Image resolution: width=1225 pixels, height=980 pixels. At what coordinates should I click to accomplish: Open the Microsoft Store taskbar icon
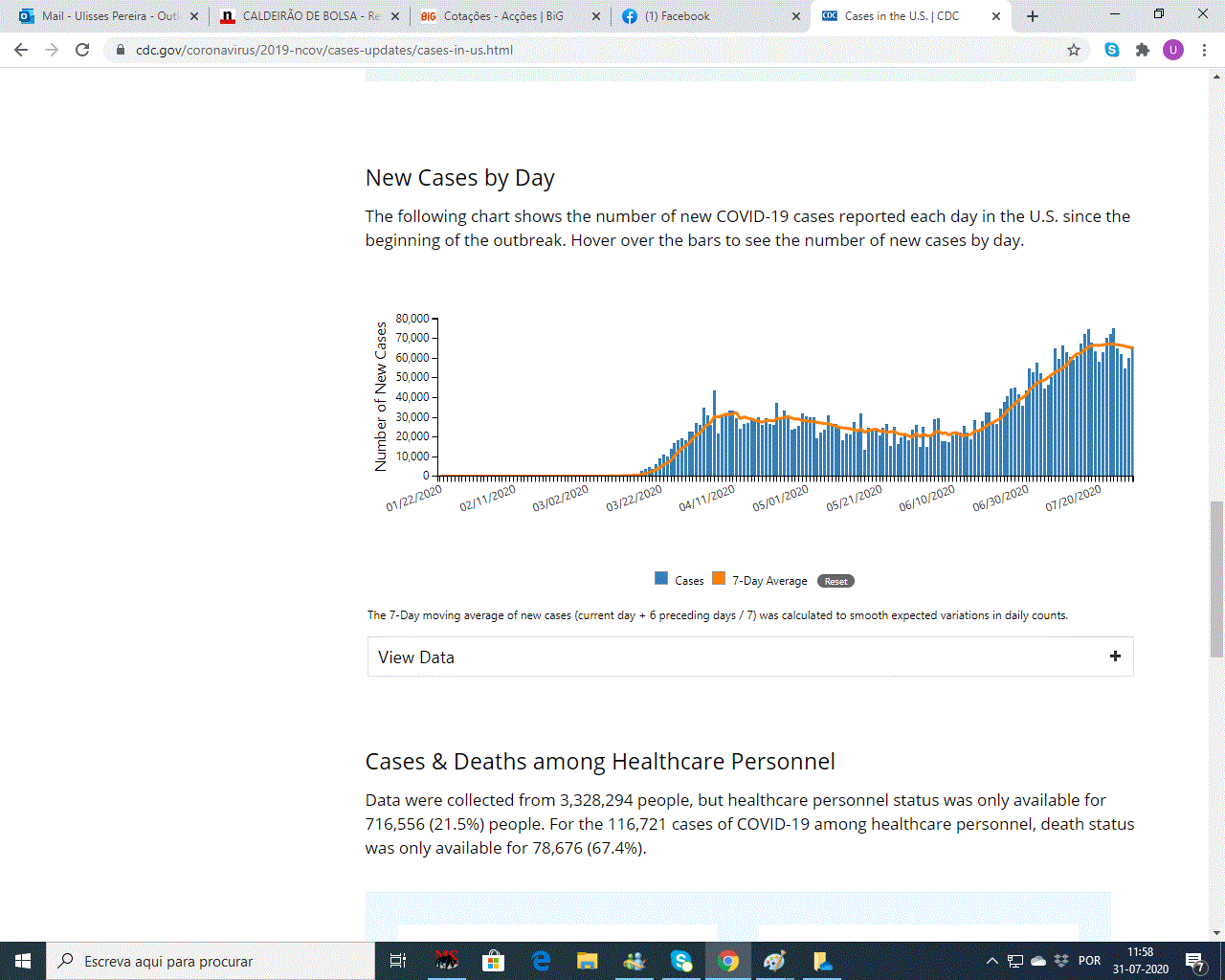493,961
